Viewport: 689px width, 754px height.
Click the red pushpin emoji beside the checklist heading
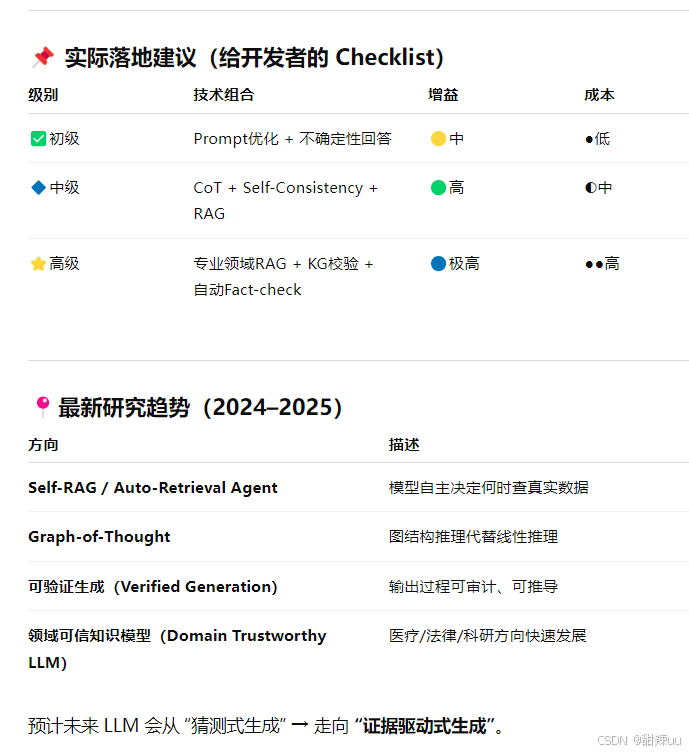click(x=43, y=57)
